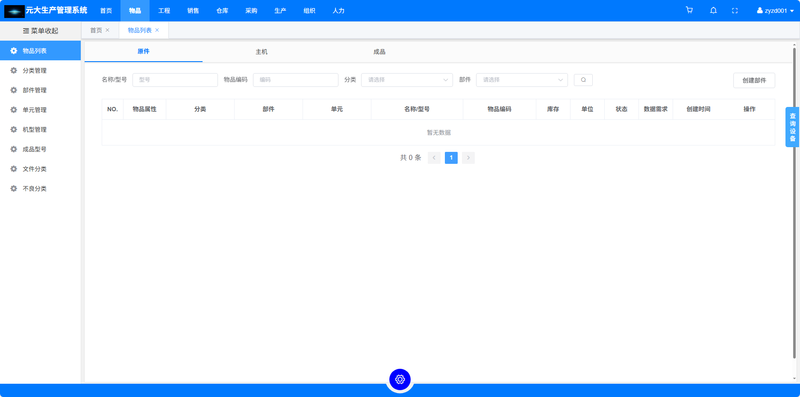Collapse the sidebar with 菜单收起
This screenshot has height=397, width=800.
coord(40,31)
